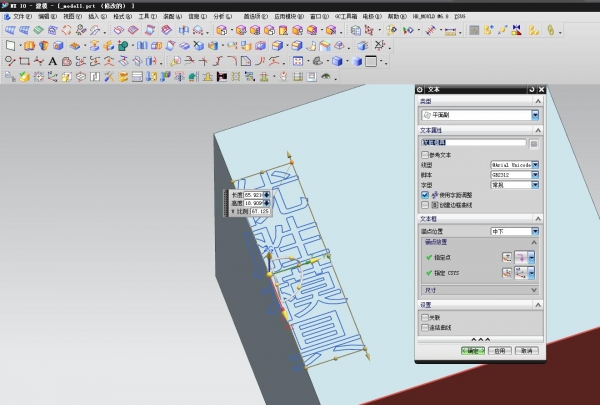The height and width of the screenshot is (405, 600).
Task: Click the reset arrow in dialog title bar
Action: click(x=532, y=90)
